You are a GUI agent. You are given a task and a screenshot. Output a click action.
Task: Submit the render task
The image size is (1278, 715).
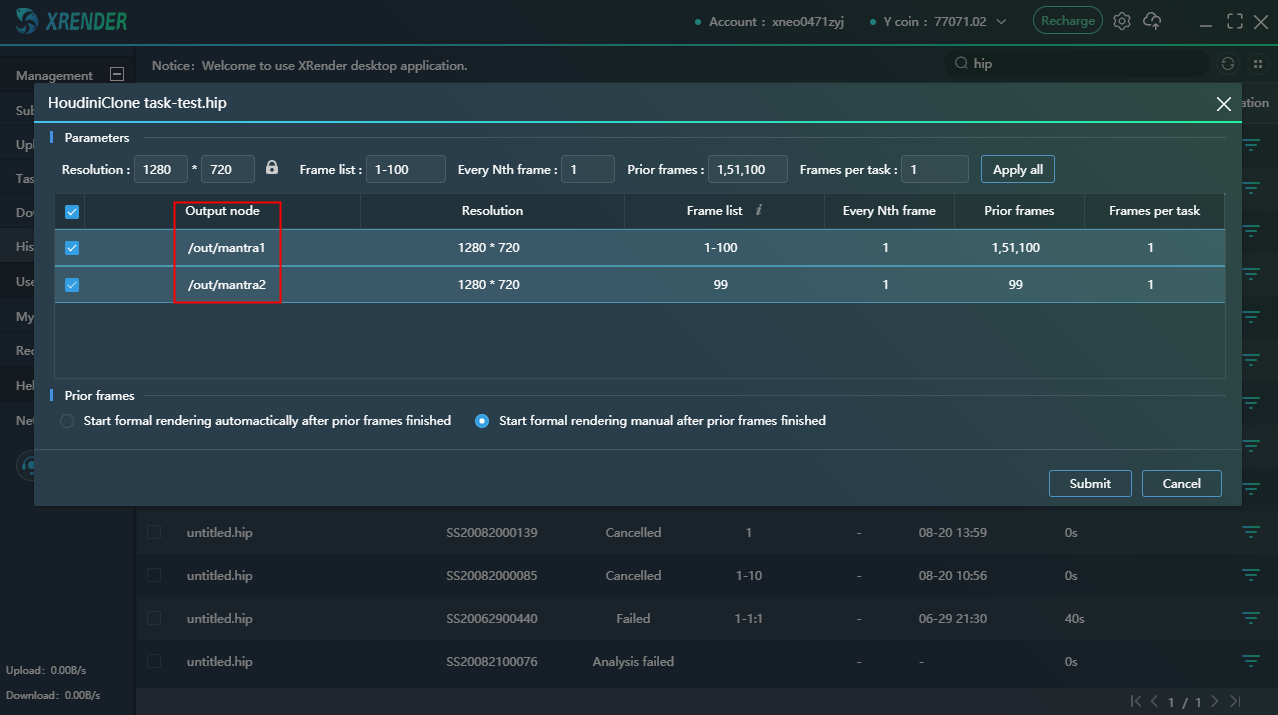[1089, 483]
